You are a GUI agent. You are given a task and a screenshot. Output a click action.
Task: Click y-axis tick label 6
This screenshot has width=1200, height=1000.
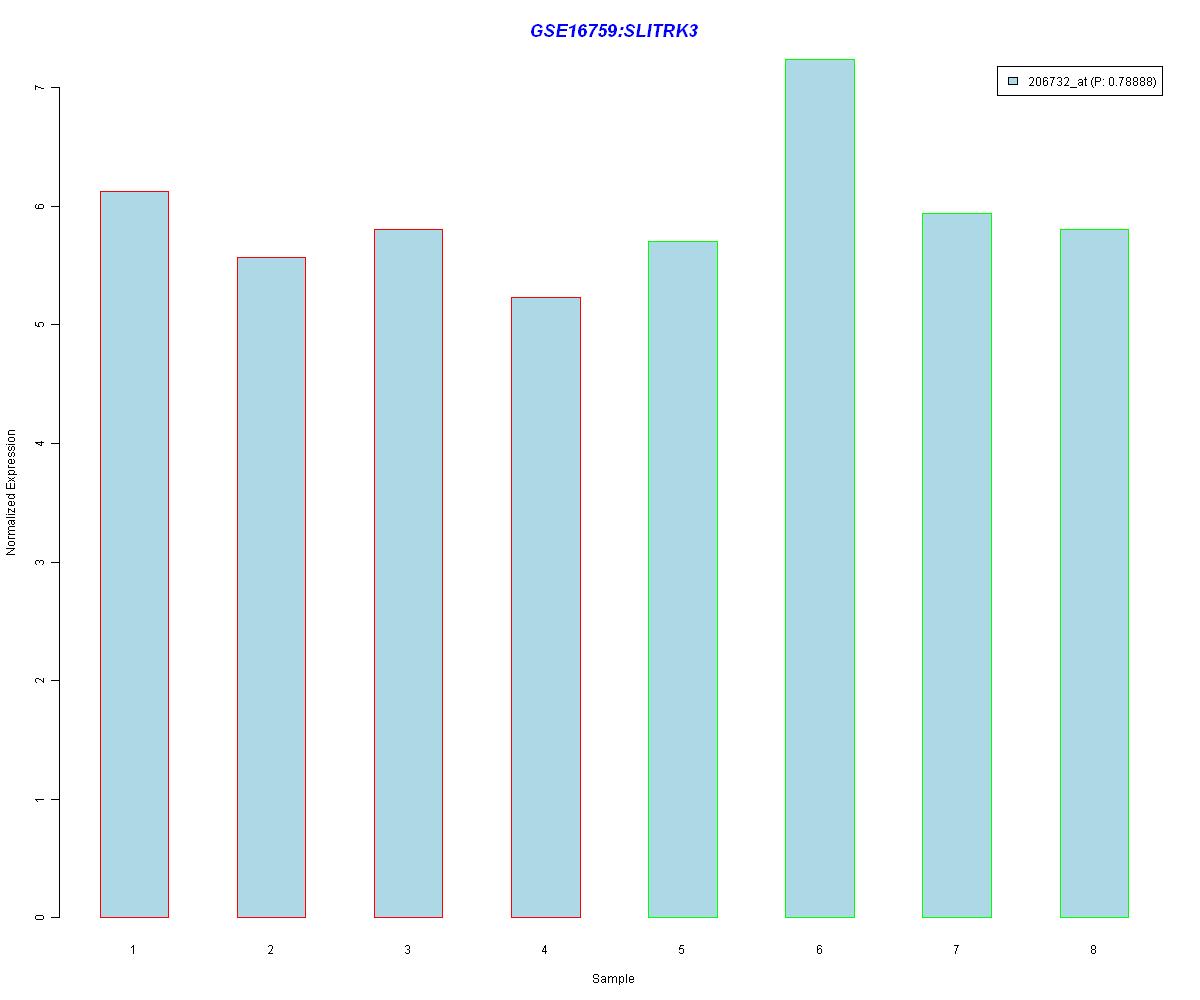click(x=40, y=206)
